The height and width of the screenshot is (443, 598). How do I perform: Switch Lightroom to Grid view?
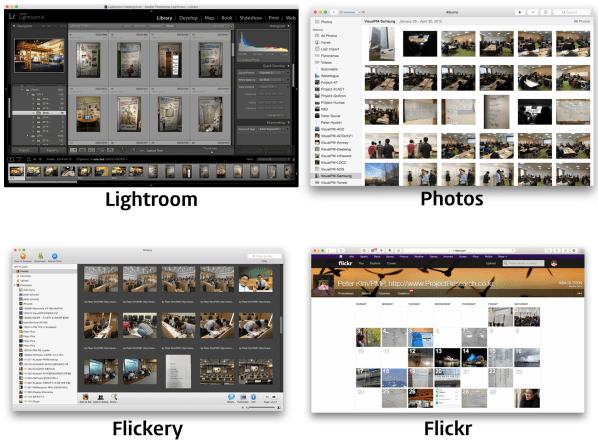pos(74,151)
